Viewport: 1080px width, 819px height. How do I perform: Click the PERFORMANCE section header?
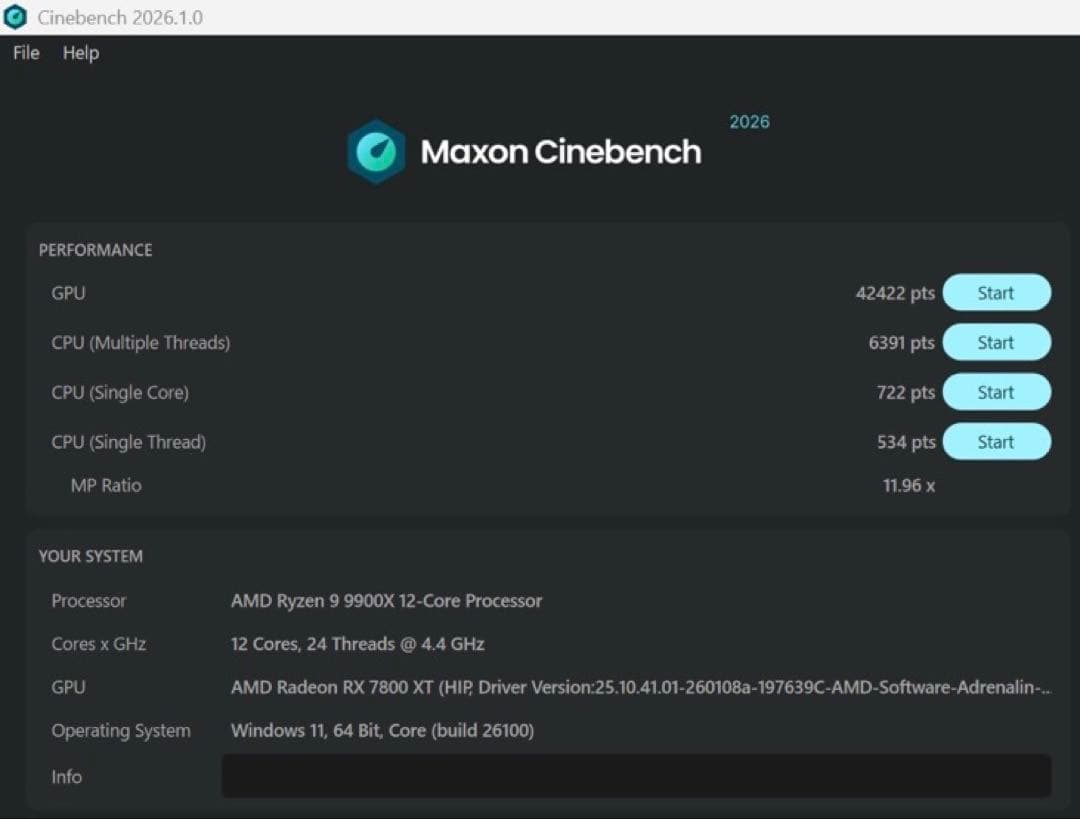point(95,250)
